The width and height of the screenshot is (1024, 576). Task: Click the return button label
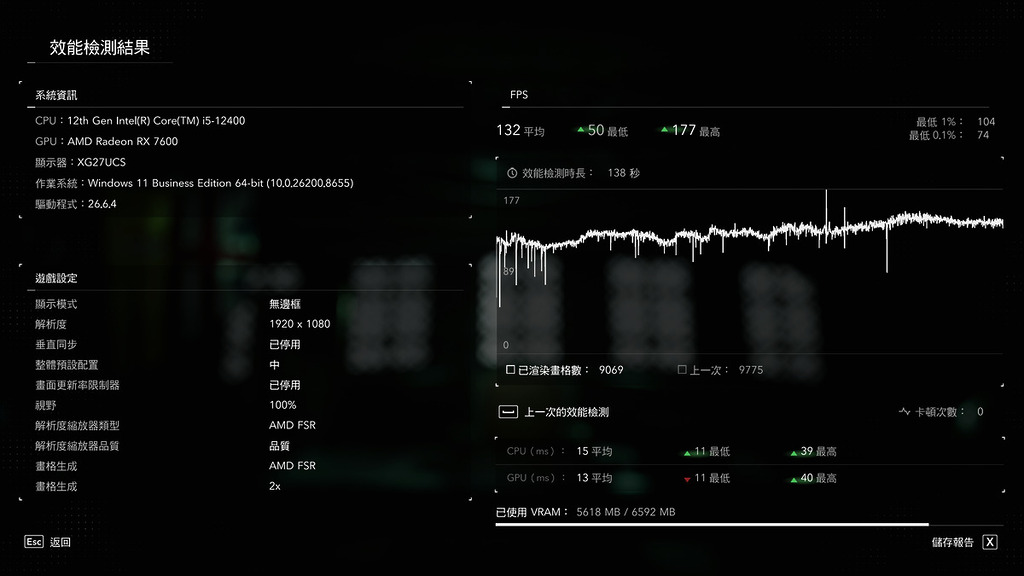(60, 542)
